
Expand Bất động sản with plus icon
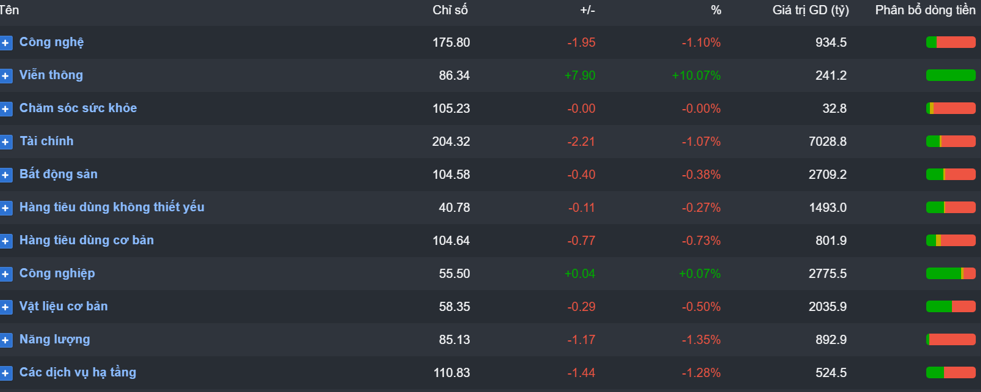tap(6, 175)
